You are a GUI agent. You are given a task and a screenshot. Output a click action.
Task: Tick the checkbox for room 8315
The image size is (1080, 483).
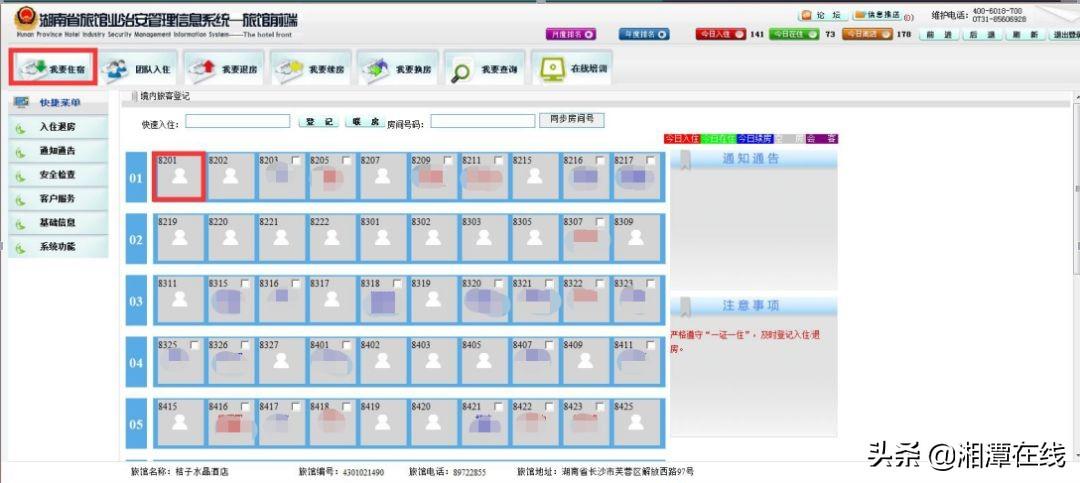(245, 283)
